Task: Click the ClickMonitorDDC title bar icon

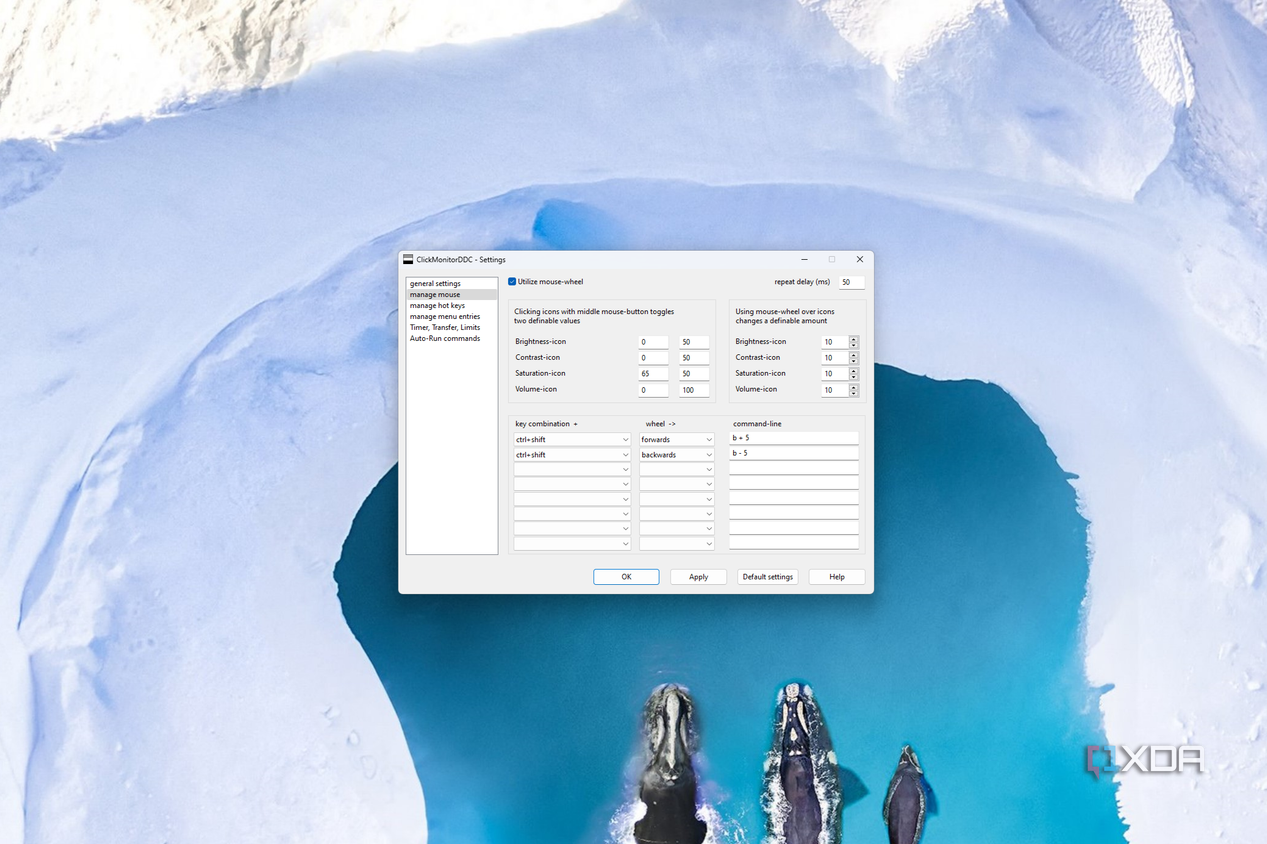Action: (408, 260)
